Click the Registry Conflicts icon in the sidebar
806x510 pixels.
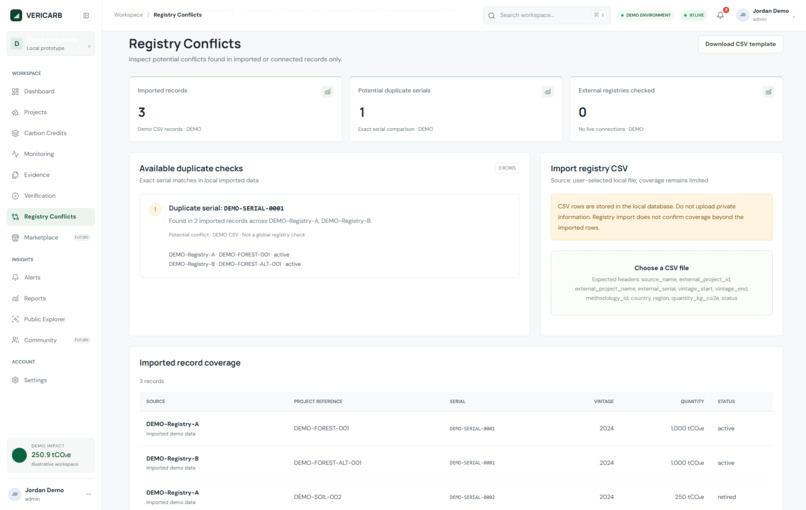(x=15, y=216)
